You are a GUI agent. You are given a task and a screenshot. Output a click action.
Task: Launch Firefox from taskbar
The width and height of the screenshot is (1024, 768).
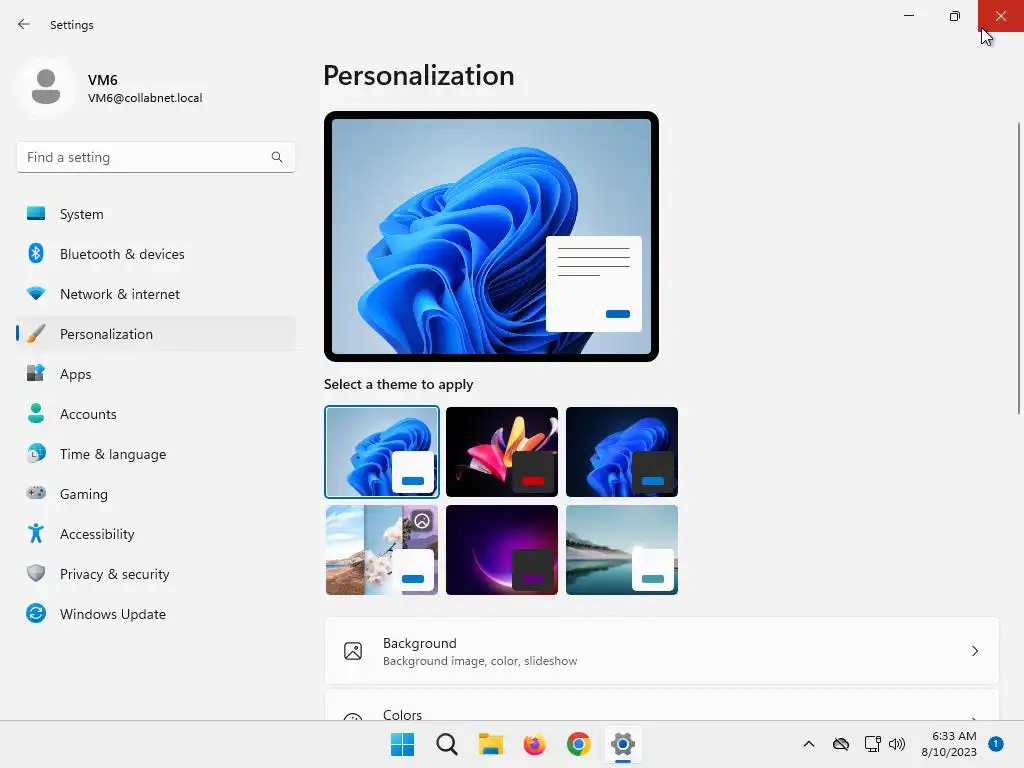(534, 744)
